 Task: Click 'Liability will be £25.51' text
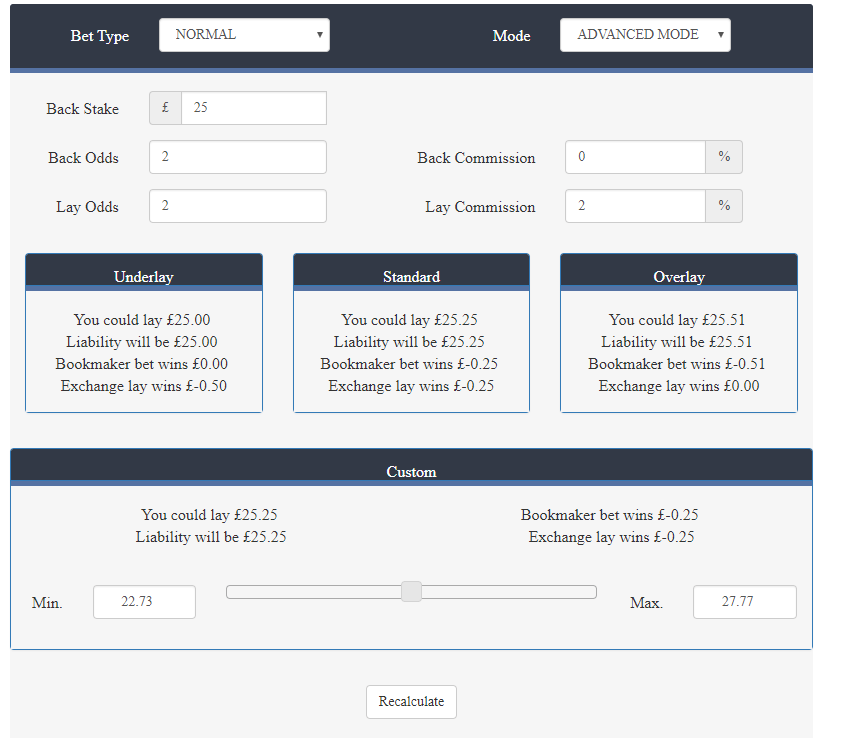pos(676,342)
